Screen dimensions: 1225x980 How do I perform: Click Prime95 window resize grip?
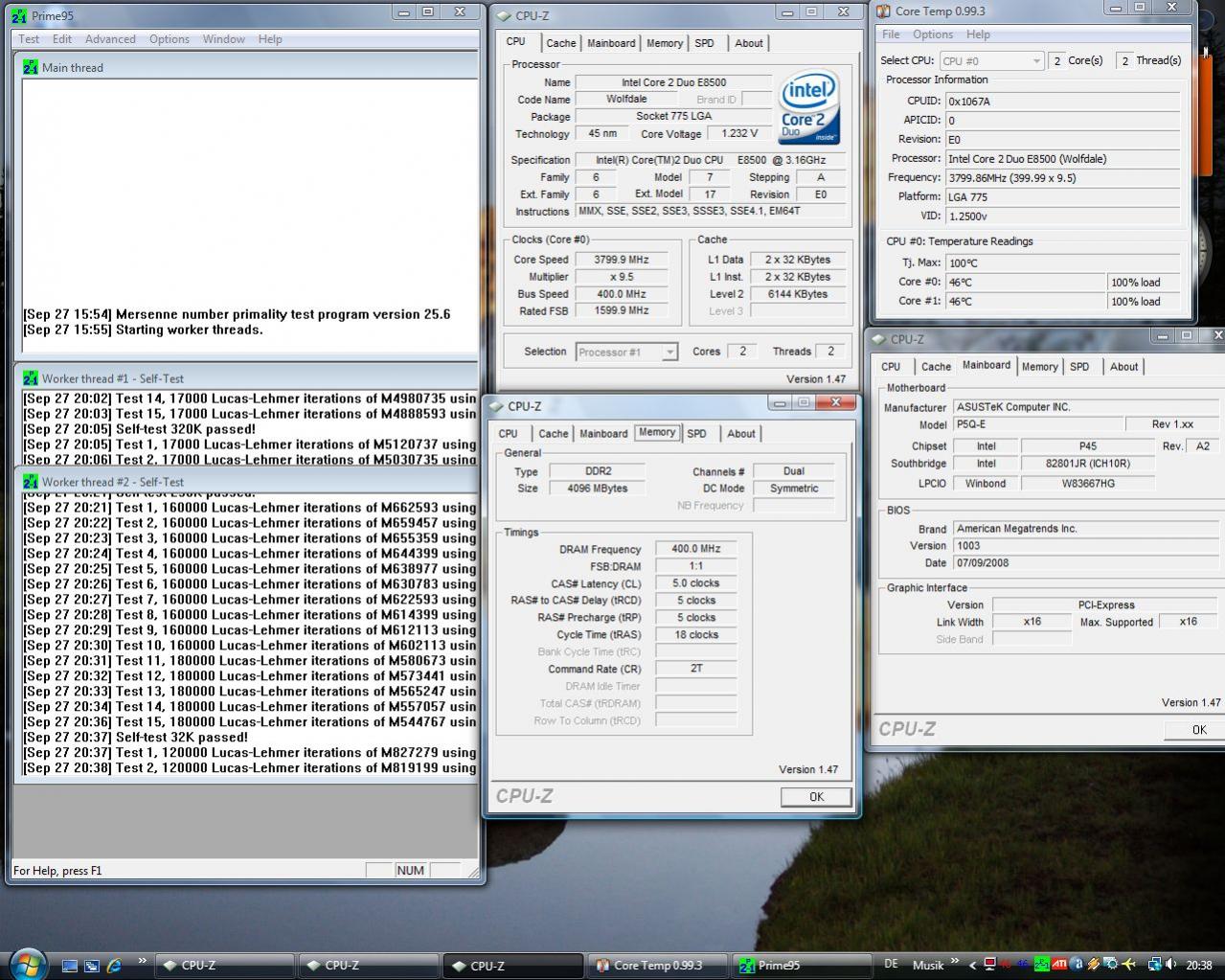tap(471, 871)
